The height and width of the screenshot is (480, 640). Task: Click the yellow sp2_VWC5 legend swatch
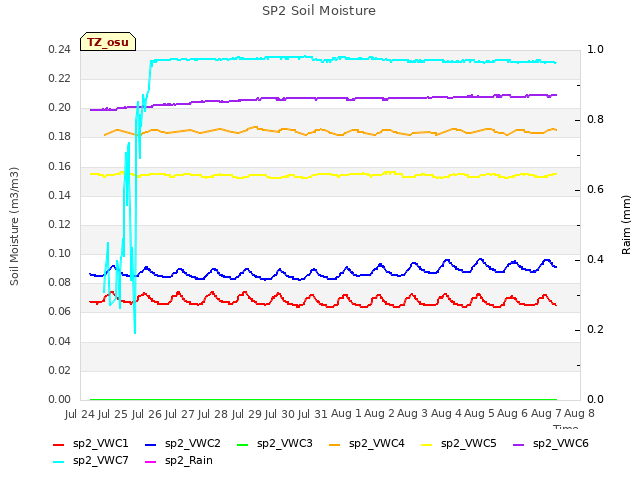click(x=427, y=444)
